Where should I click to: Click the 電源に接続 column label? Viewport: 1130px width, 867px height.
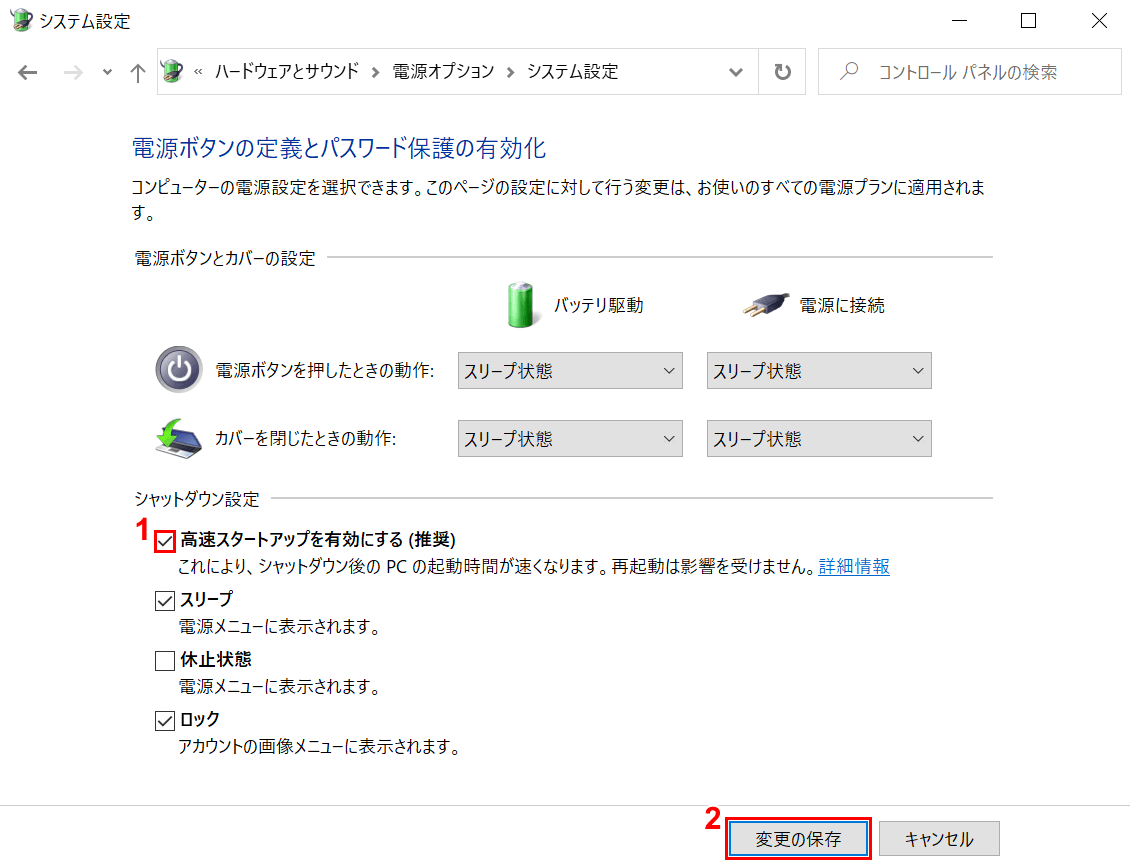tap(842, 305)
